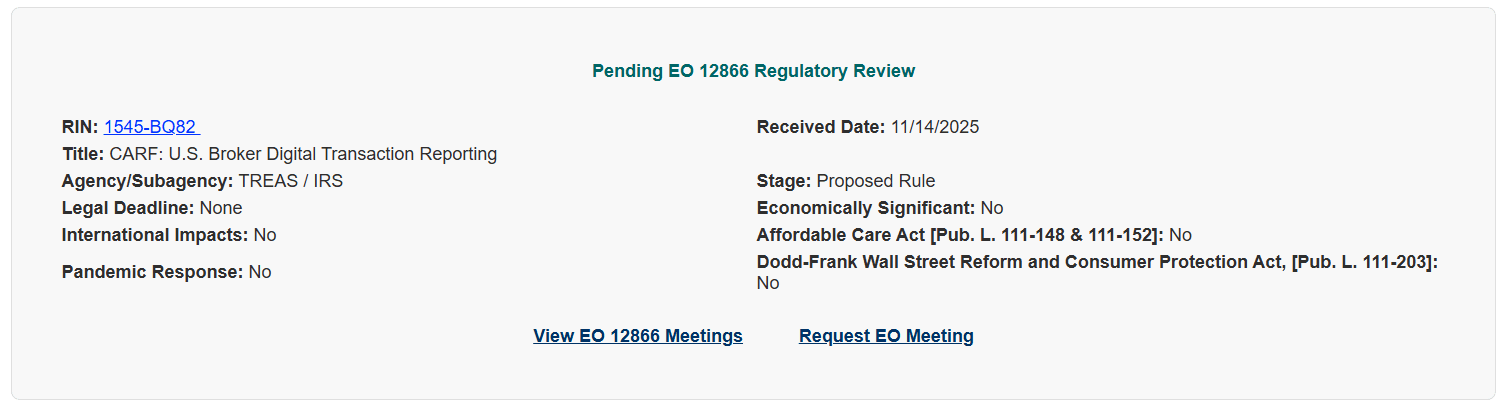Click the Agency/Subagency field label
The image size is (1507, 409).
coord(147,181)
